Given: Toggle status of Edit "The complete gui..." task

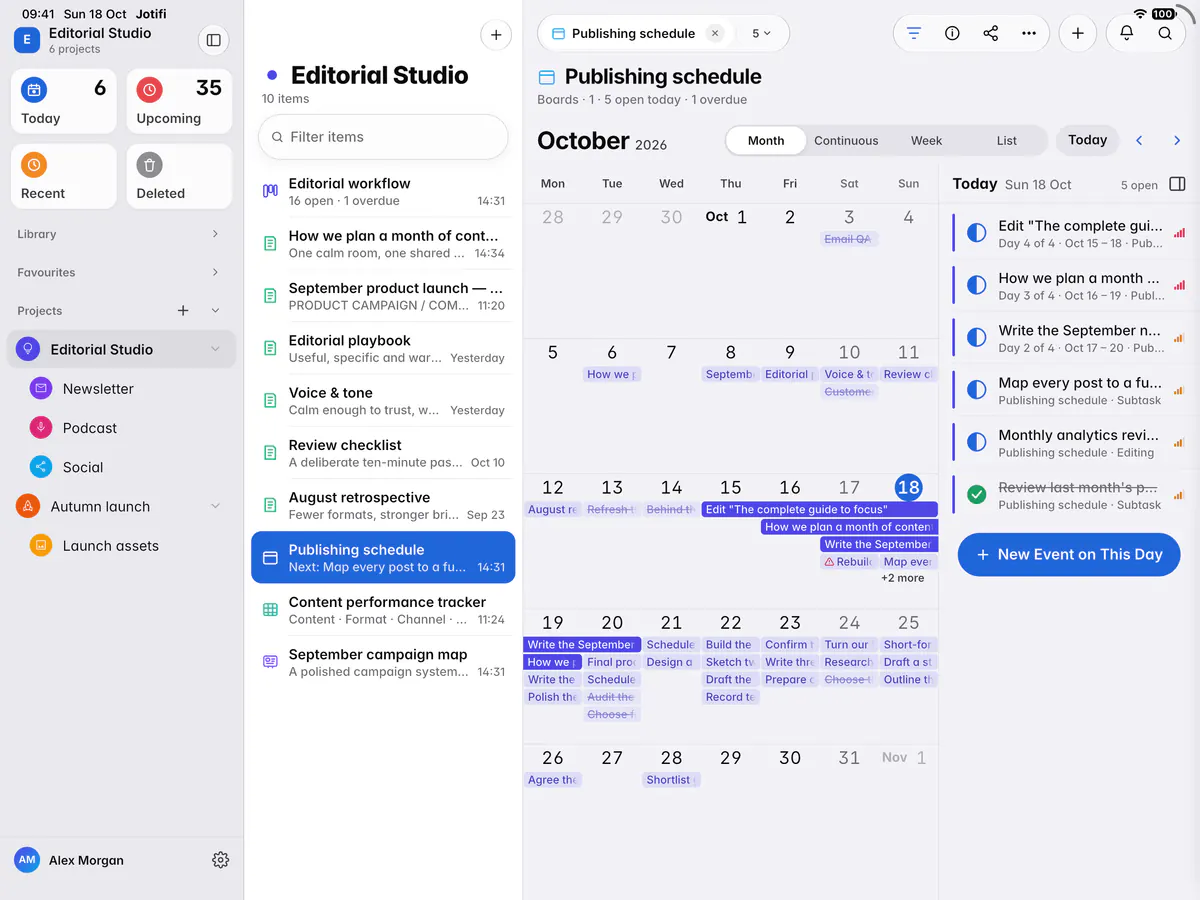Looking at the screenshot, I should click(x=977, y=234).
